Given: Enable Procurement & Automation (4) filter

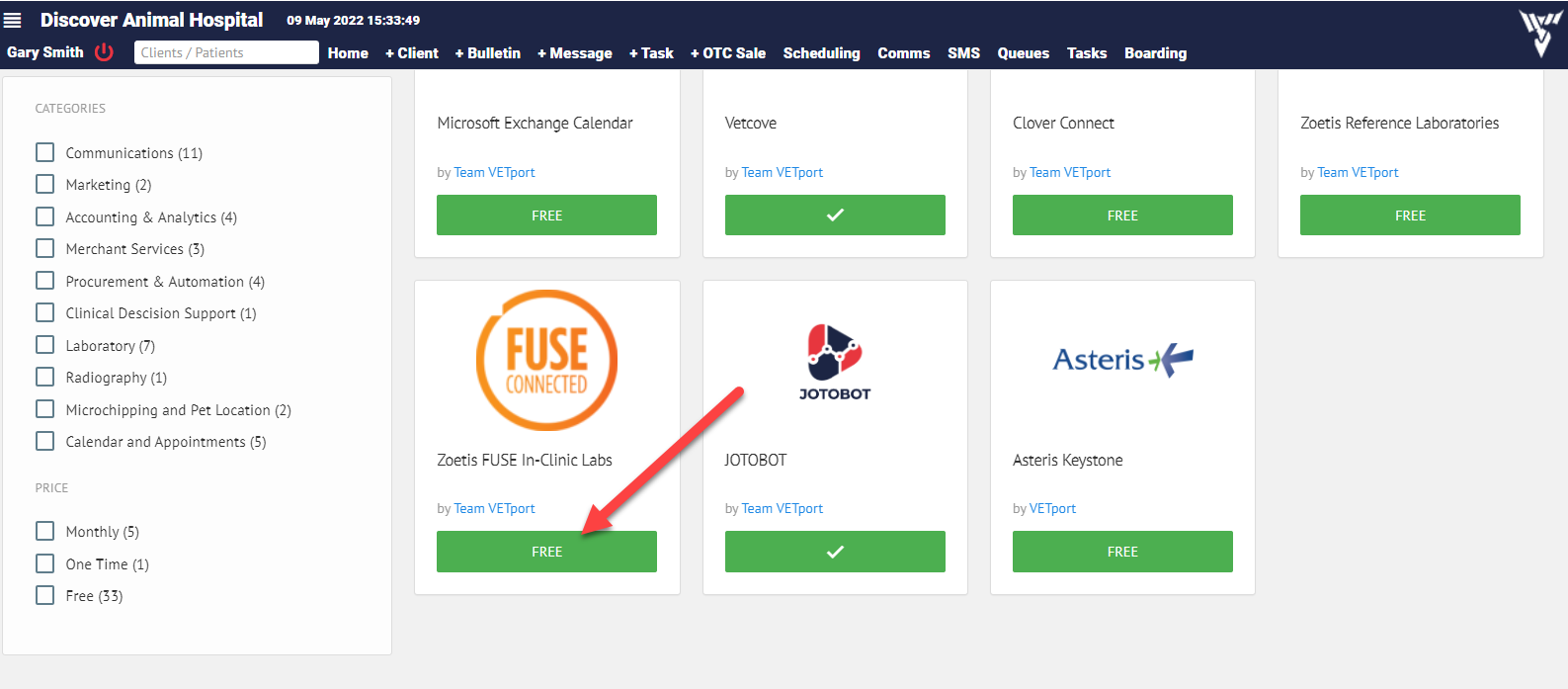Looking at the screenshot, I should [44, 281].
